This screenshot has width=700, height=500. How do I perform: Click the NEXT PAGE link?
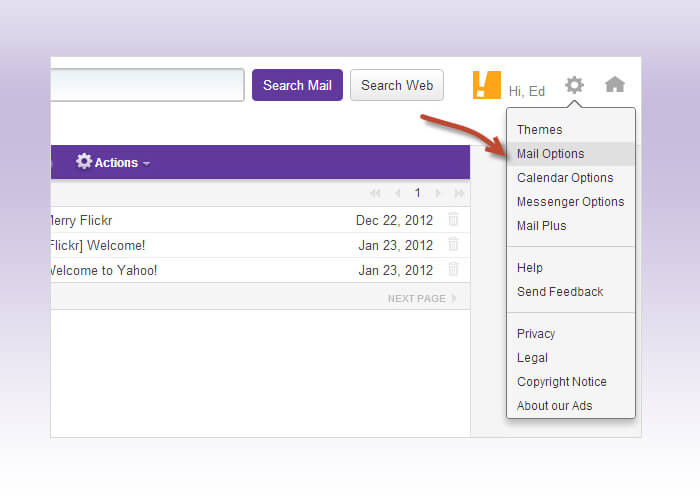[x=421, y=299]
